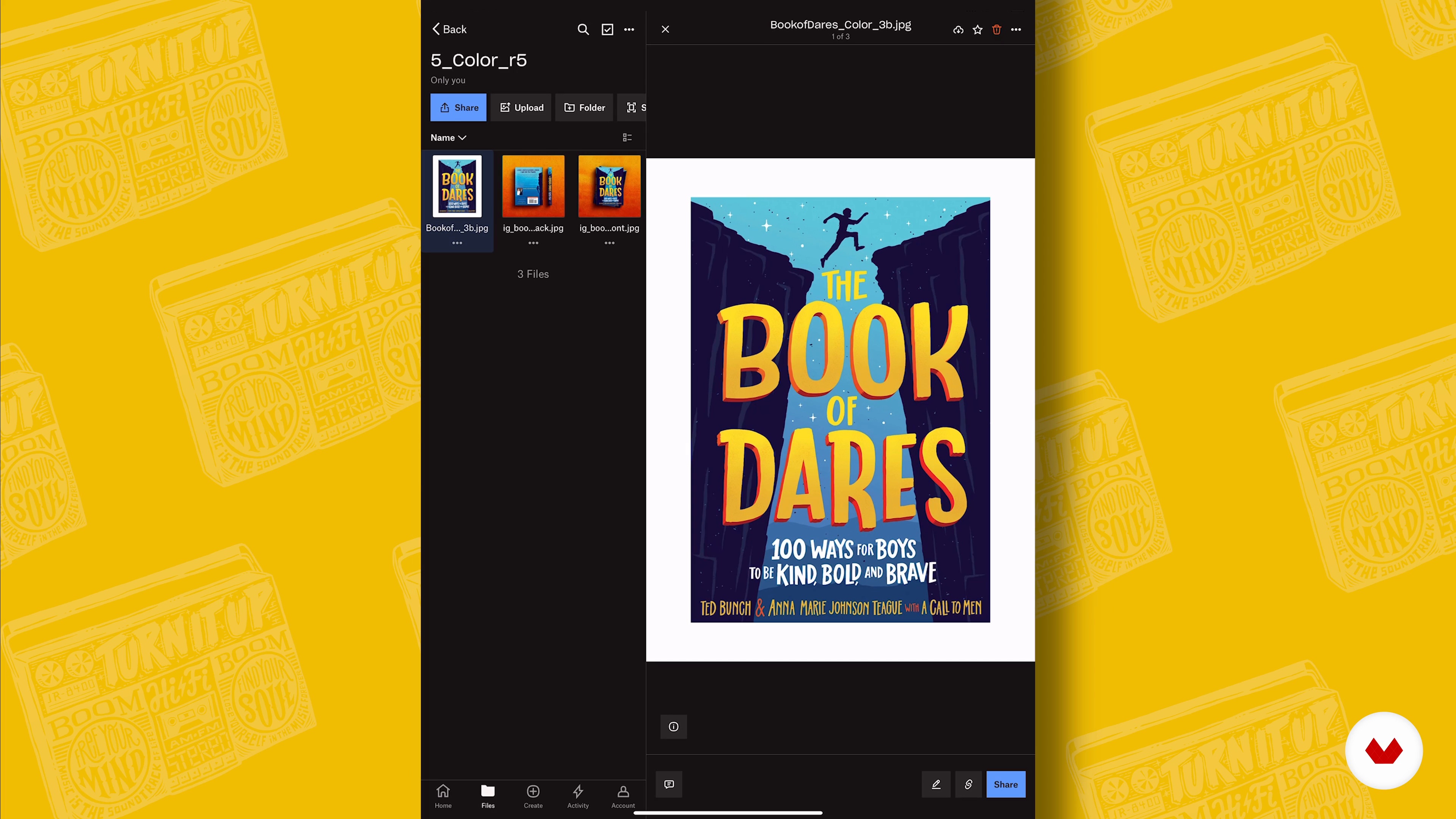Open search with the magnifier icon

[583, 30]
